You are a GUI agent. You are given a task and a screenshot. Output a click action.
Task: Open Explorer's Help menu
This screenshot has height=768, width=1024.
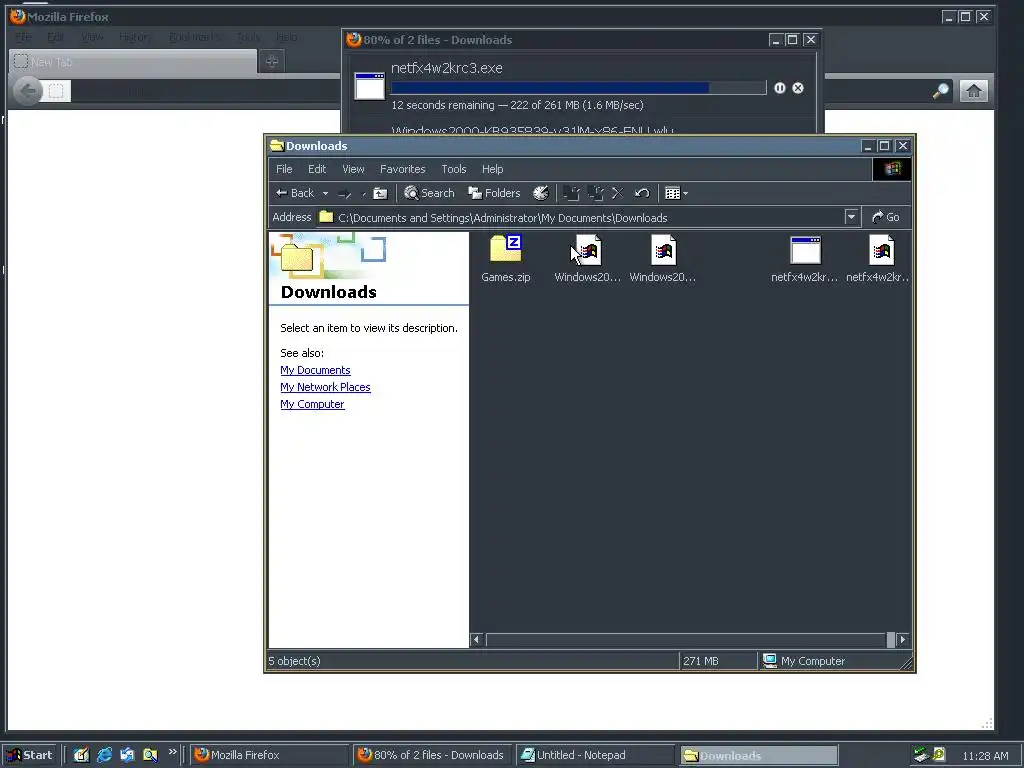click(492, 169)
